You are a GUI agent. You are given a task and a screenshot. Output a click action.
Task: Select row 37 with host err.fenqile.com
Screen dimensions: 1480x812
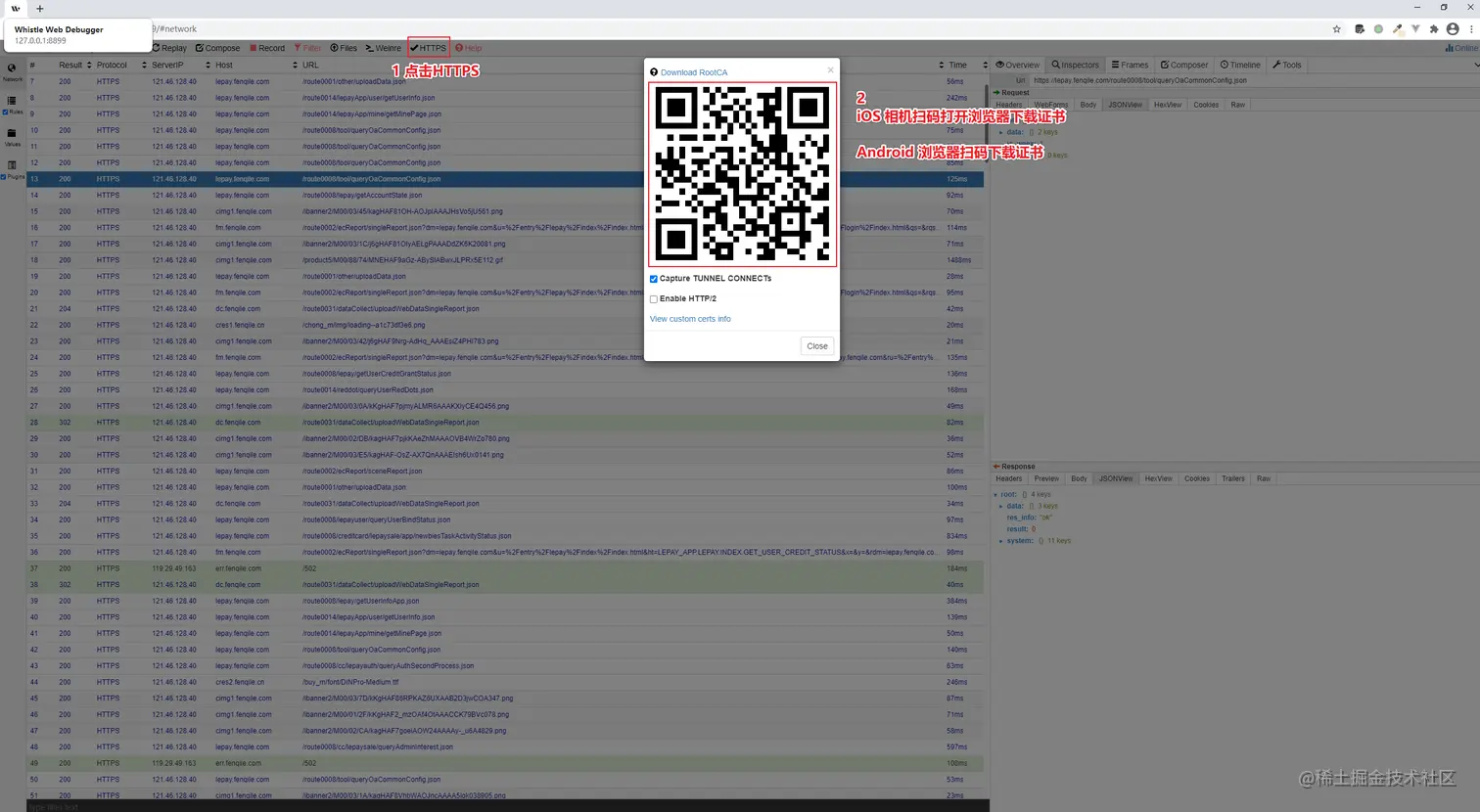click(505, 568)
